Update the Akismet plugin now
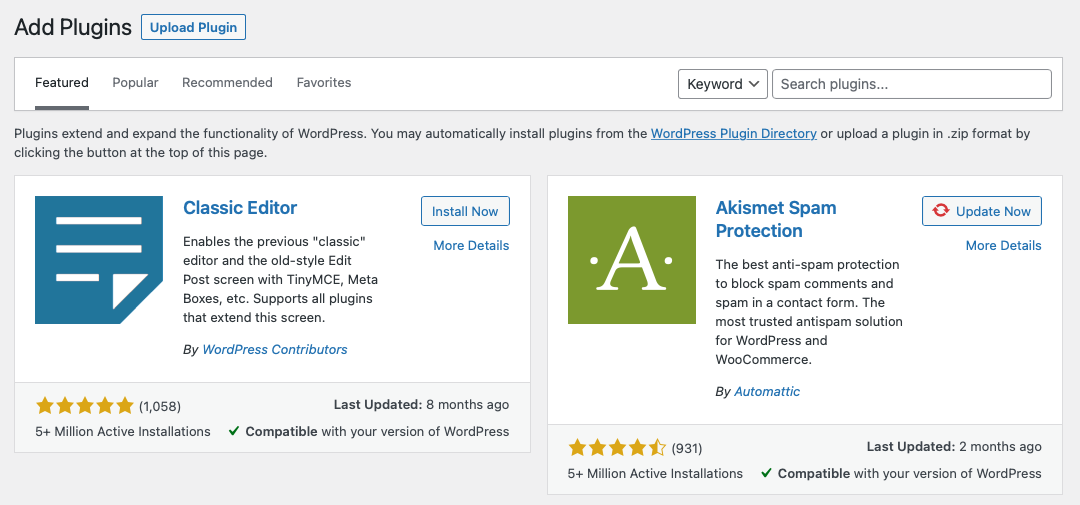Screen dimensions: 1080x505 tap(982, 211)
